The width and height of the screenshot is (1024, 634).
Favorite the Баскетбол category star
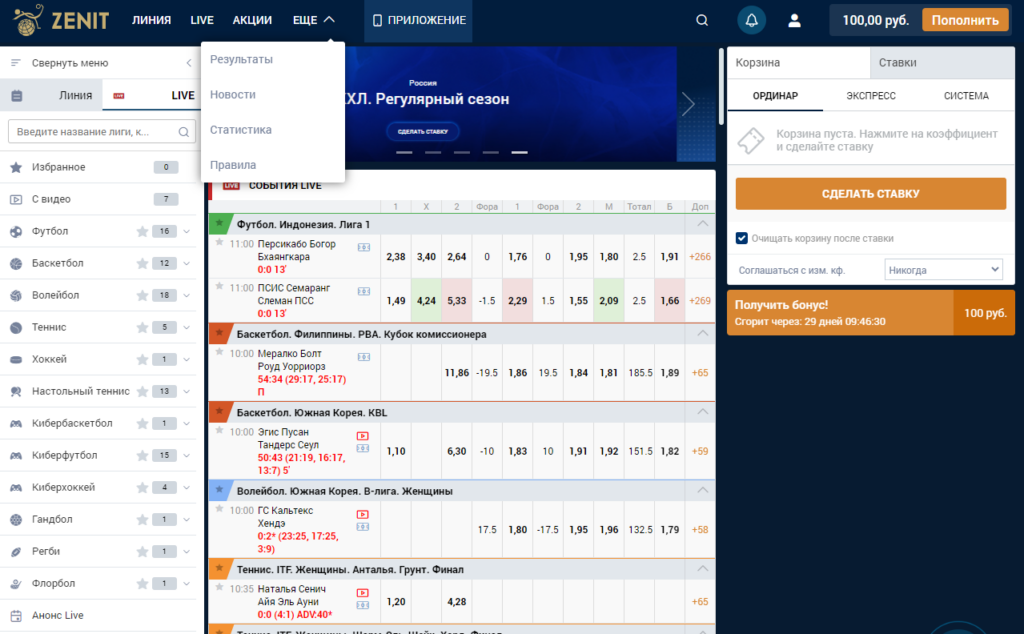coord(142,263)
